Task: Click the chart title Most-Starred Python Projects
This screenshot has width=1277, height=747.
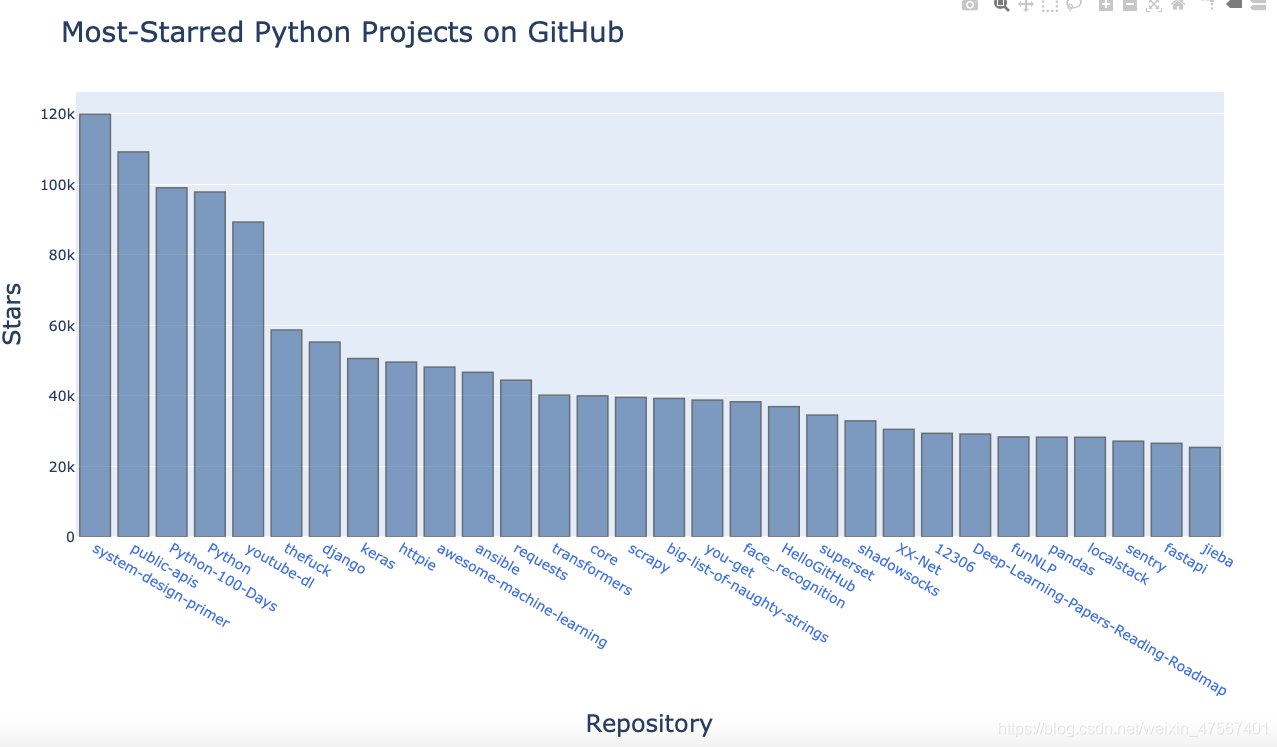Action: click(343, 32)
